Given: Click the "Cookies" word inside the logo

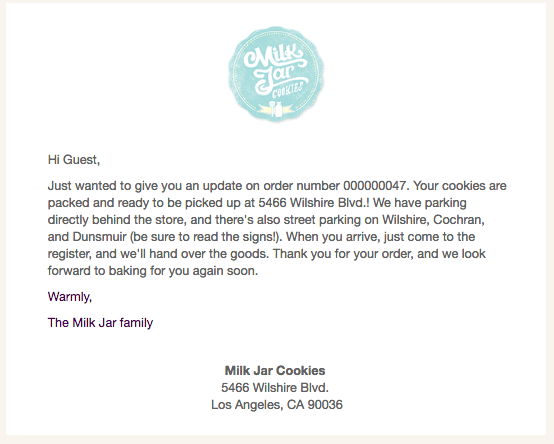Looking at the screenshot, I should [x=288, y=90].
